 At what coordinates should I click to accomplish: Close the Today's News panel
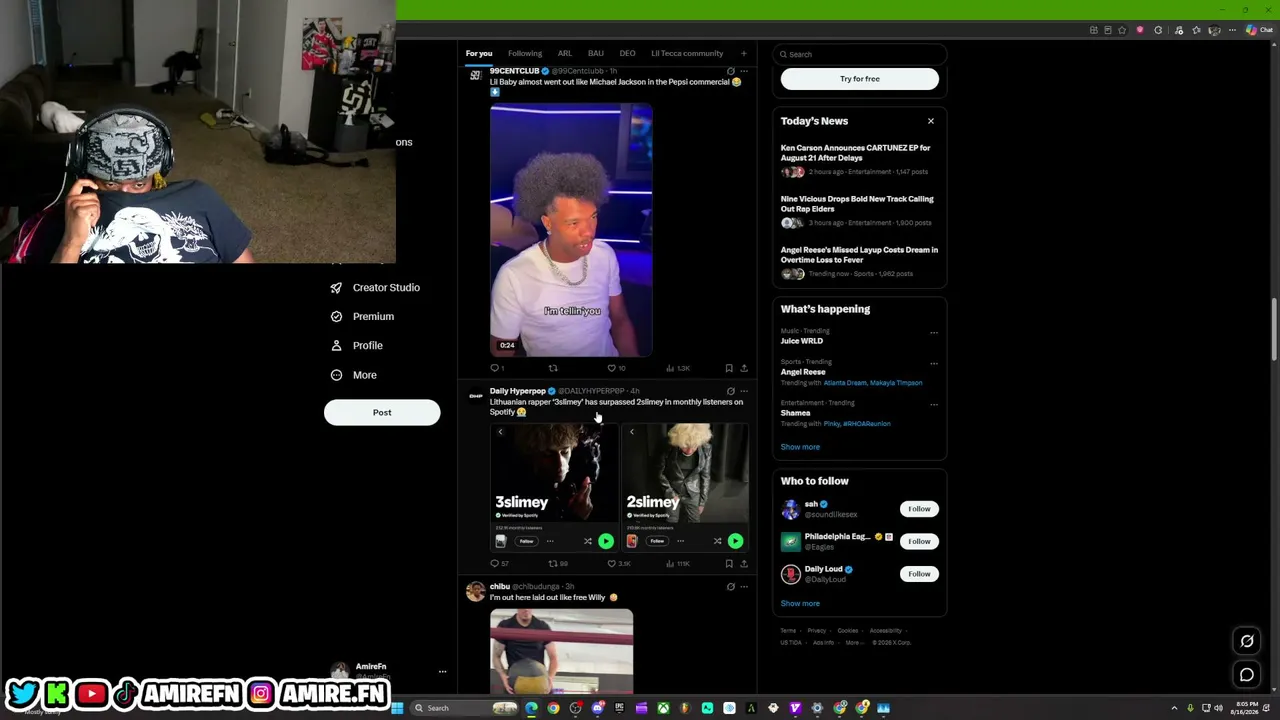tap(930, 121)
